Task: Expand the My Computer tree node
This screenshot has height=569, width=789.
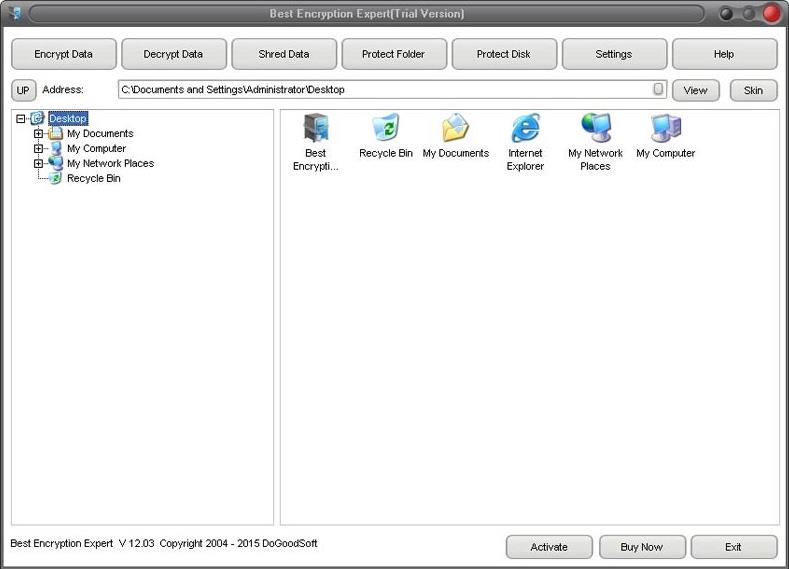Action: [x=38, y=148]
